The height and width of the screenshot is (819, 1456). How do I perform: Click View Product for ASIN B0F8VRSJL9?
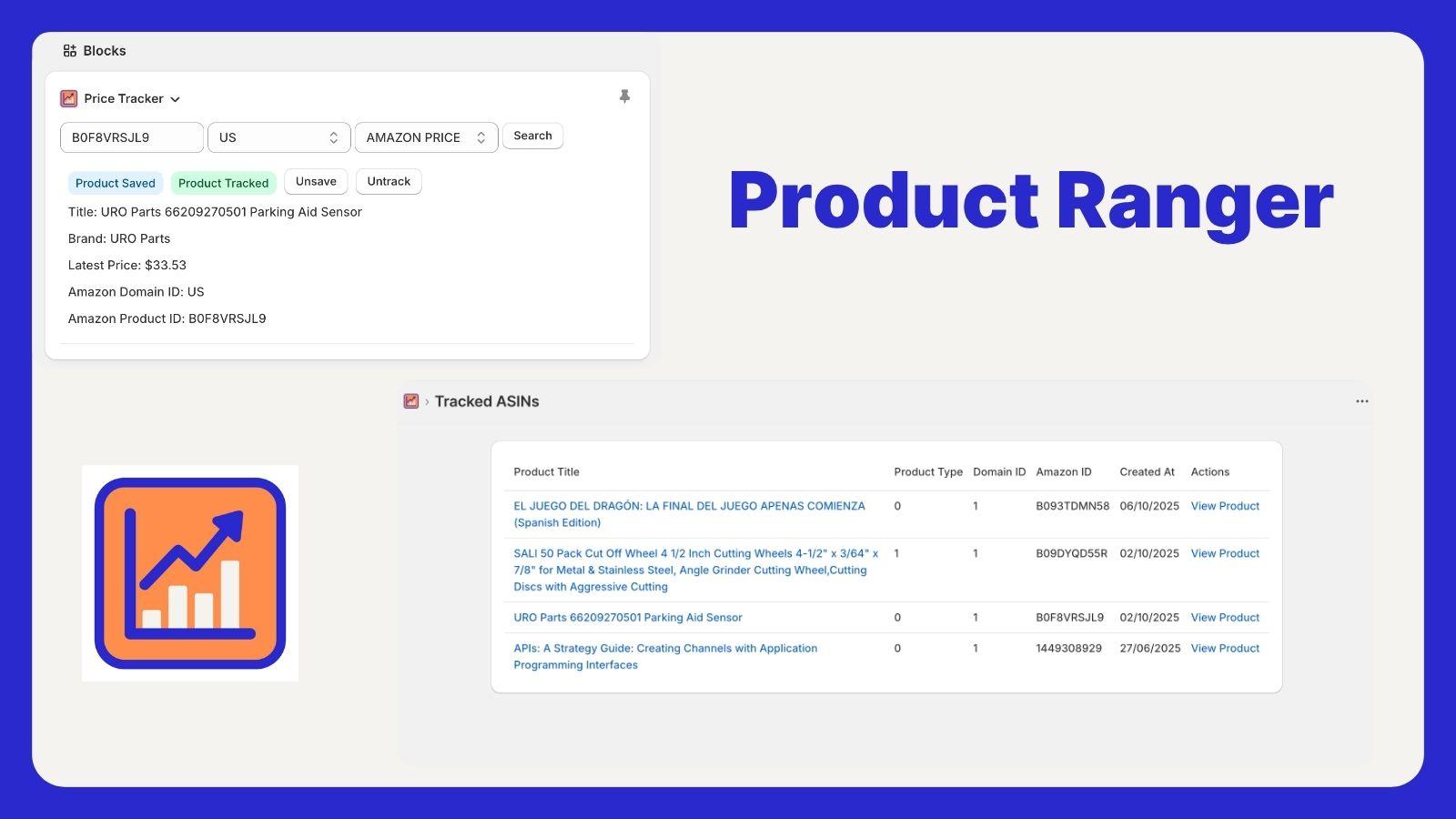tap(1225, 617)
